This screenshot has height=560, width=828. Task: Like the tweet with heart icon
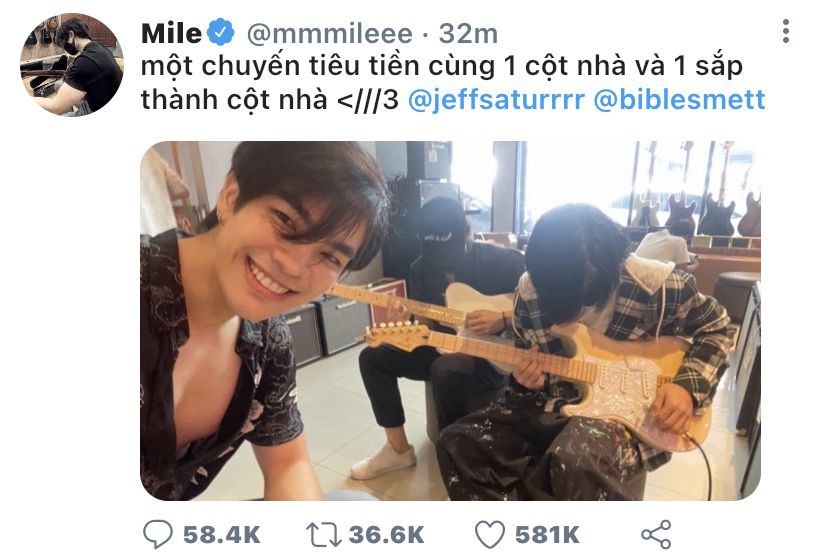click(490, 534)
